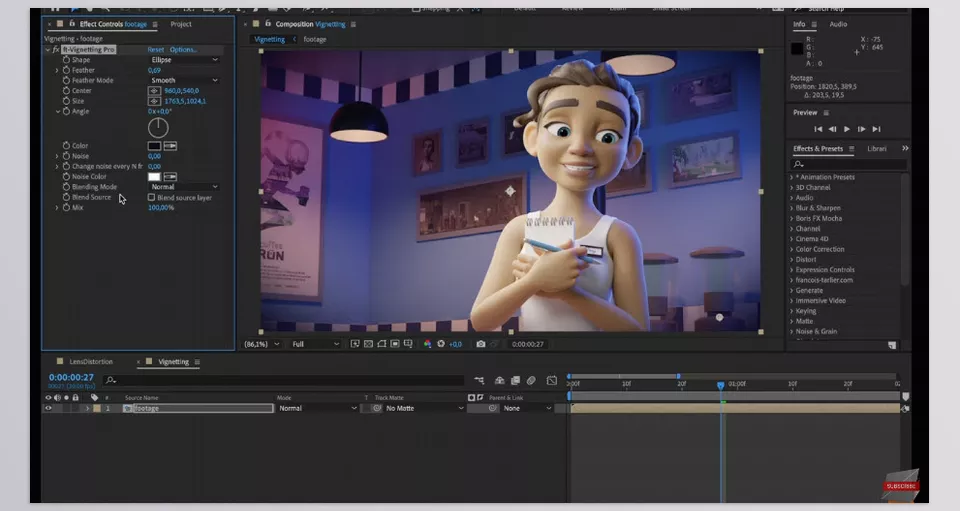Toggle the Noise Color stopwatch
The image size is (960, 511).
66,176
